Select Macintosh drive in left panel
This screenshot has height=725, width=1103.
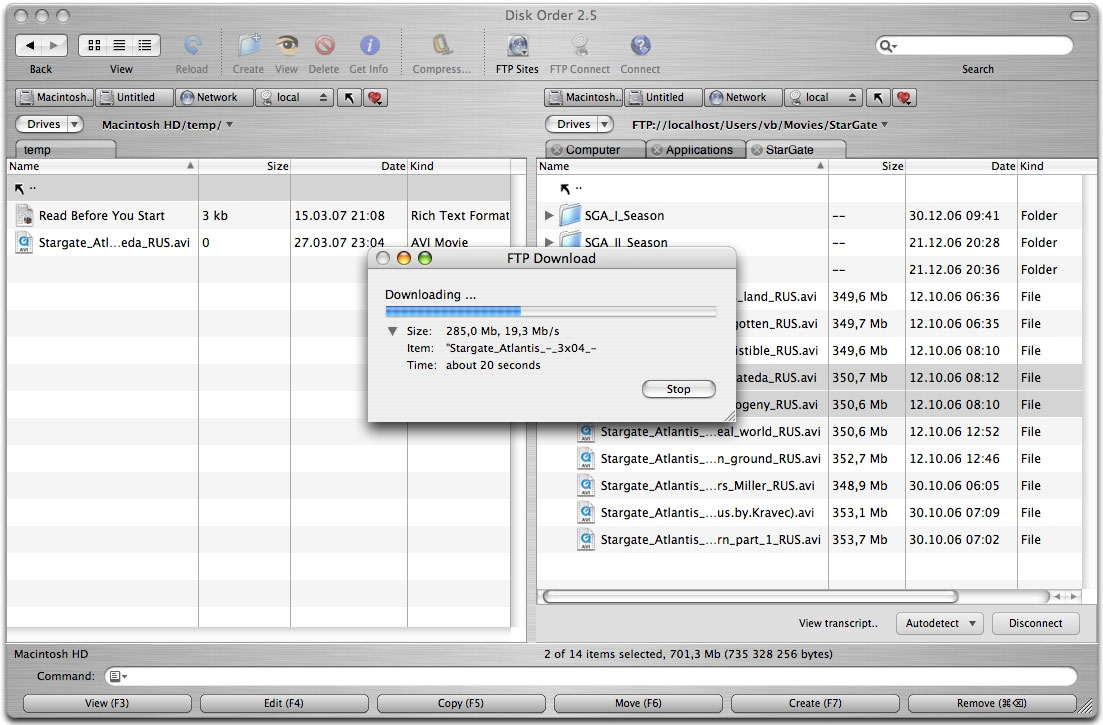click(x=55, y=98)
